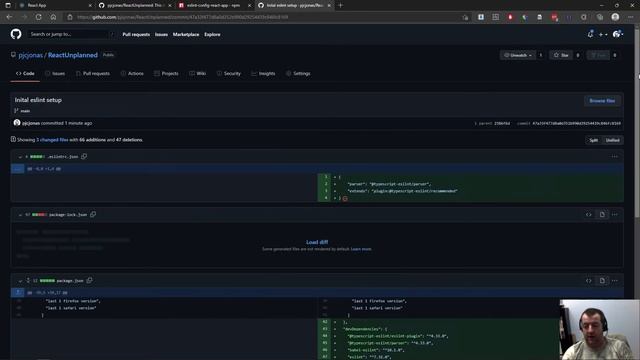640x360 pixels.
Task: Open pjcjonas commit author link
Action: click(31, 123)
